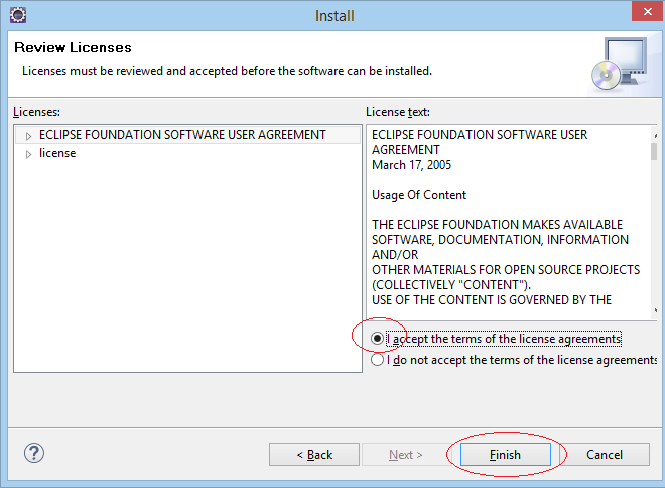Select "I do not accept the terms" radio button
The image size is (665, 488).
coord(377,360)
